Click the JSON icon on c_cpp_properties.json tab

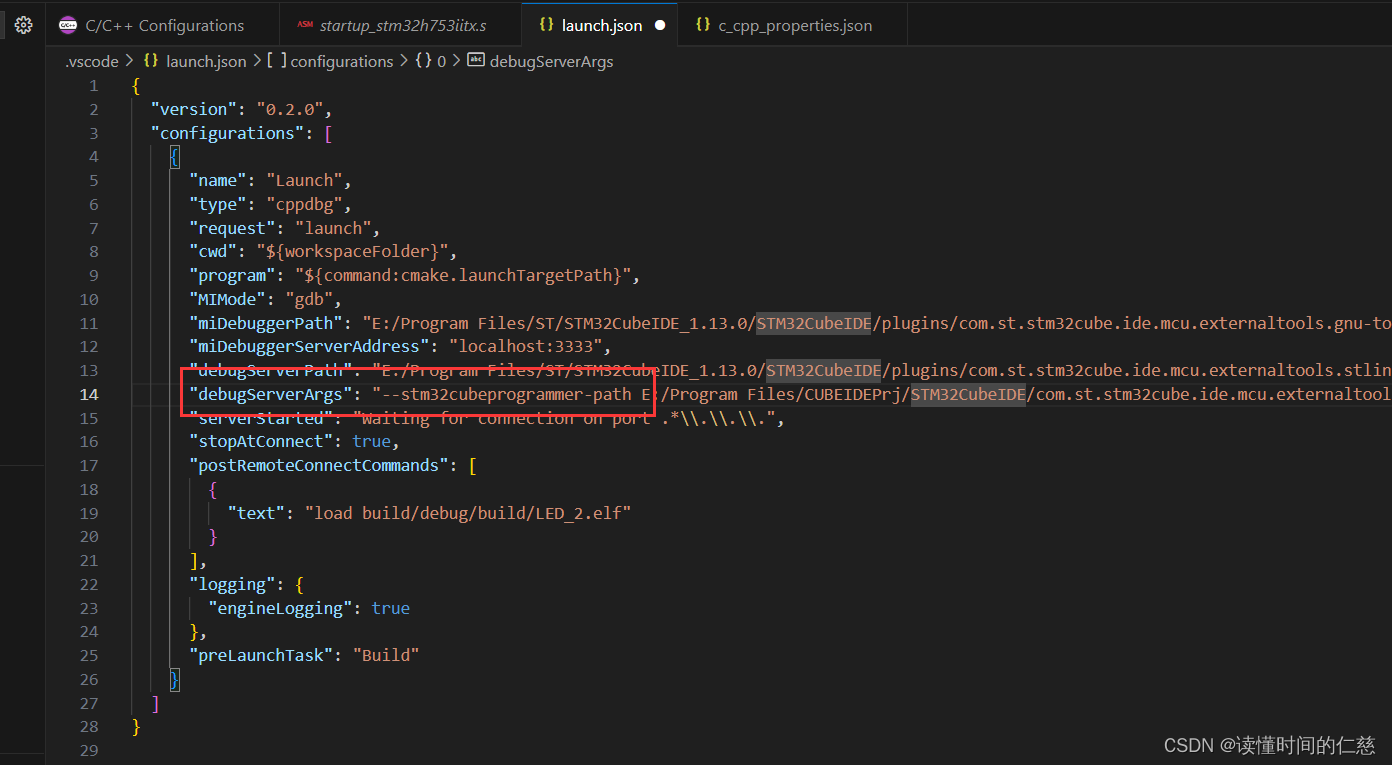(x=704, y=24)
